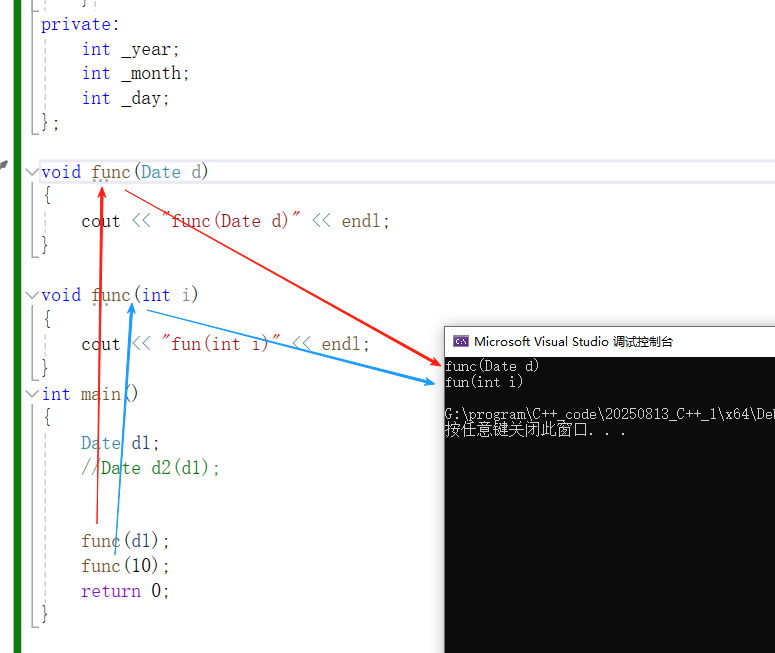Click on 'int _year;' declaration
Viewport: 775px width, 653px height.
pos(130,49)
